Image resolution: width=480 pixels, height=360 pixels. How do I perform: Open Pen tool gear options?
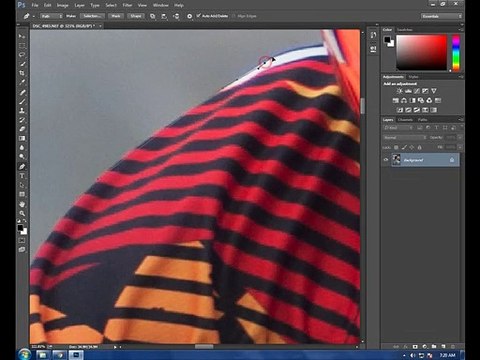click(x=189, y=16)
